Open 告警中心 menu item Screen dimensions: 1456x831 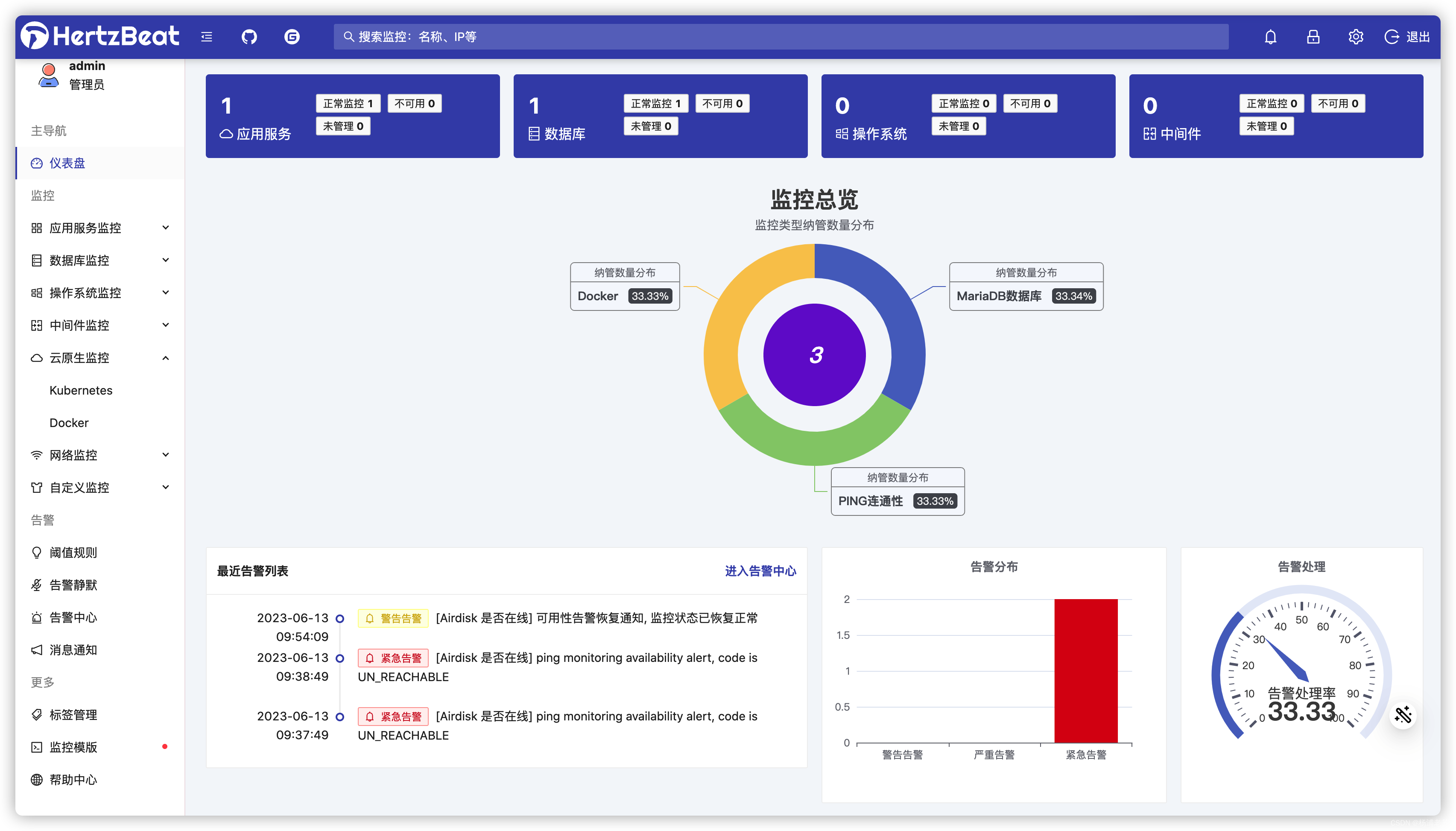tap(73, 617)
